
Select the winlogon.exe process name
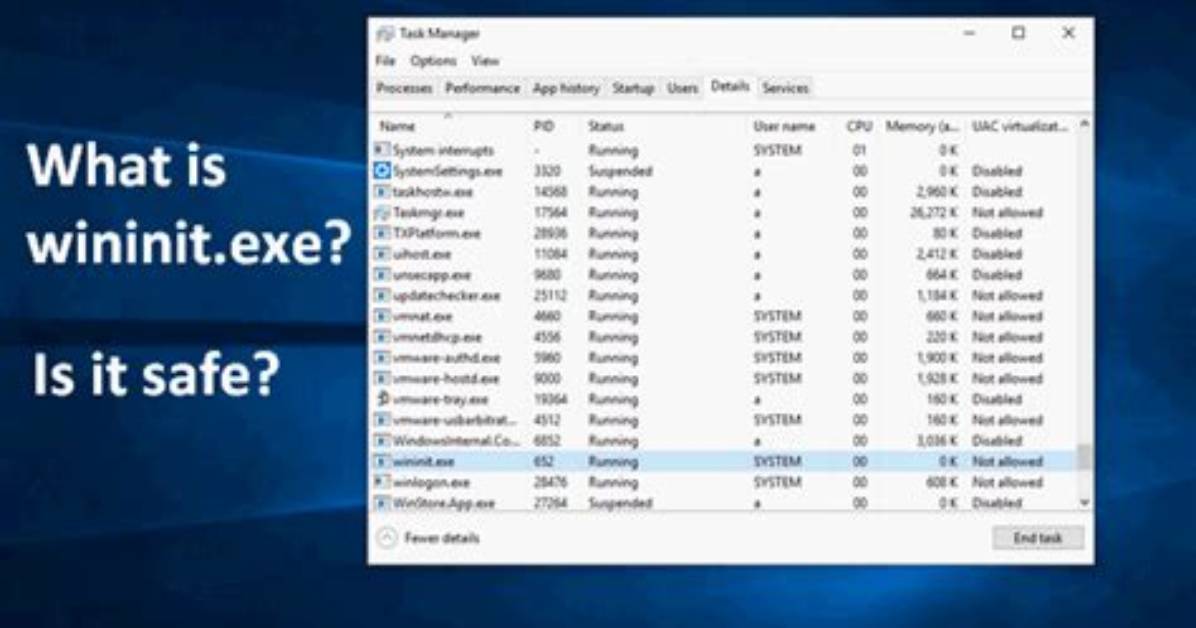point(431,482)
